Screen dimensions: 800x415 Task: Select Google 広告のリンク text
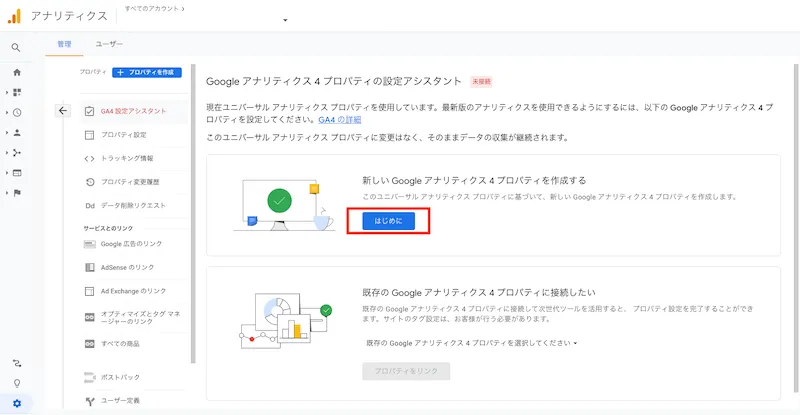132,244
